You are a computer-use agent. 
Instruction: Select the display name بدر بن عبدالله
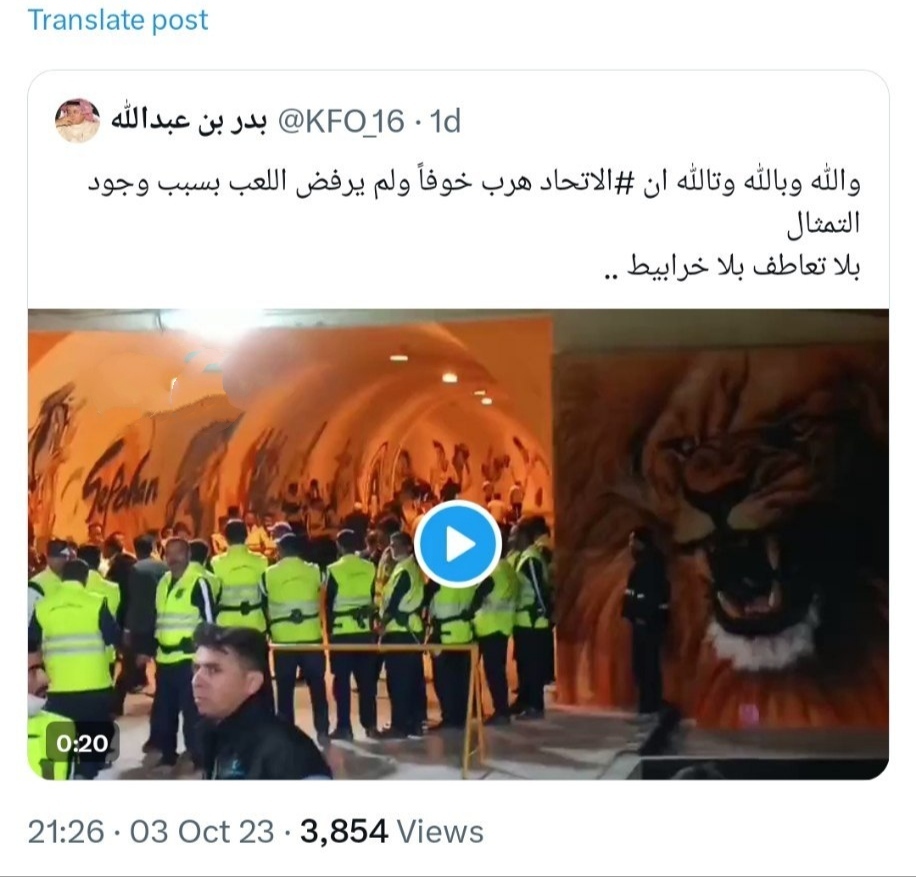(189, 122)
